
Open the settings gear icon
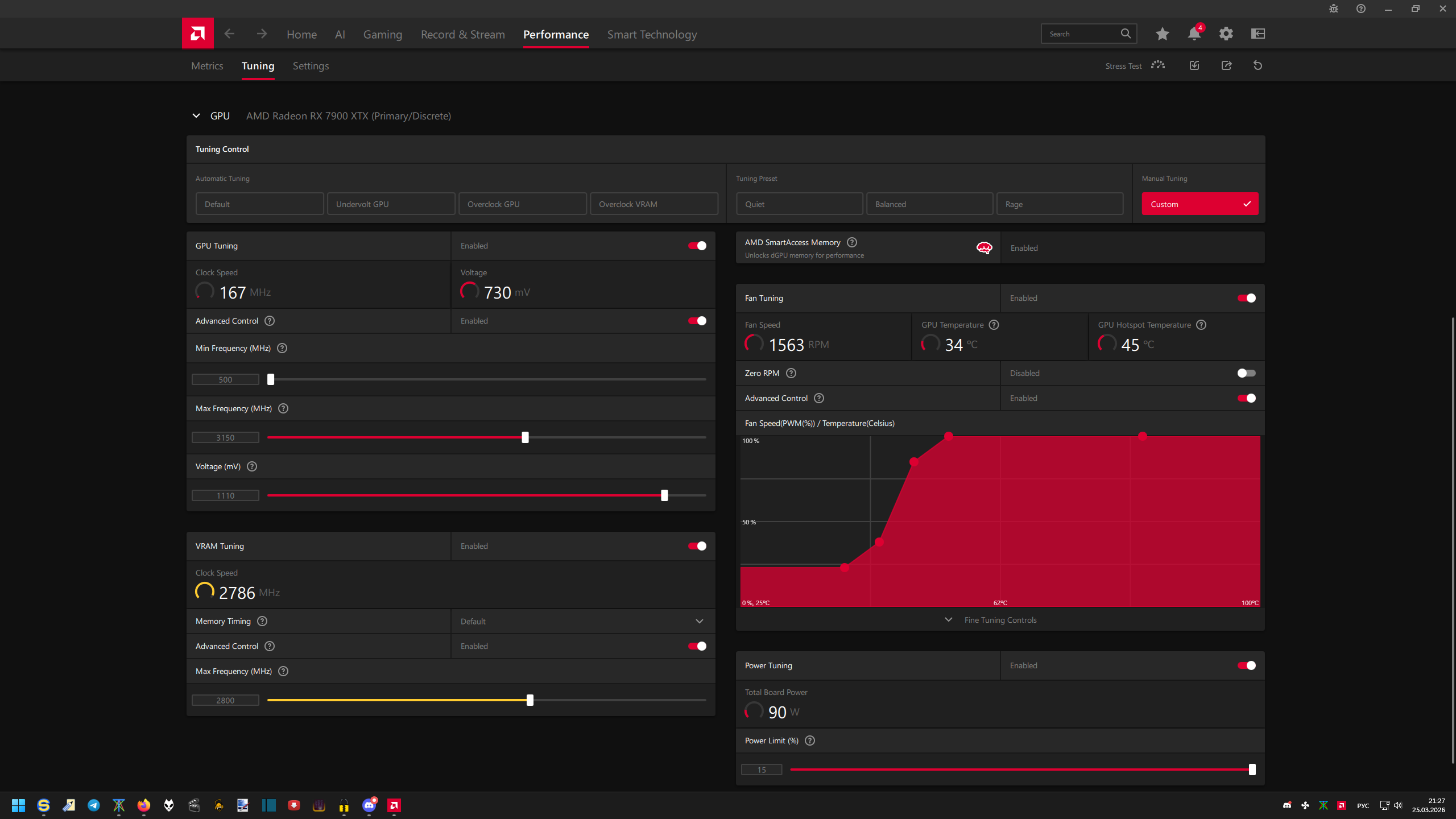click(x=1226, y=34)
